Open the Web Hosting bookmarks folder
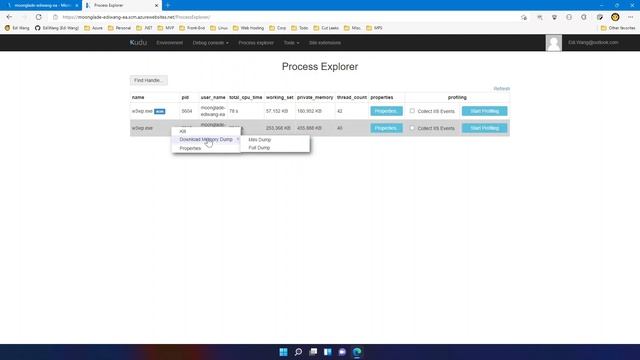Image resolution: width=640 pixels, height=360 pixels. [248, 28]
